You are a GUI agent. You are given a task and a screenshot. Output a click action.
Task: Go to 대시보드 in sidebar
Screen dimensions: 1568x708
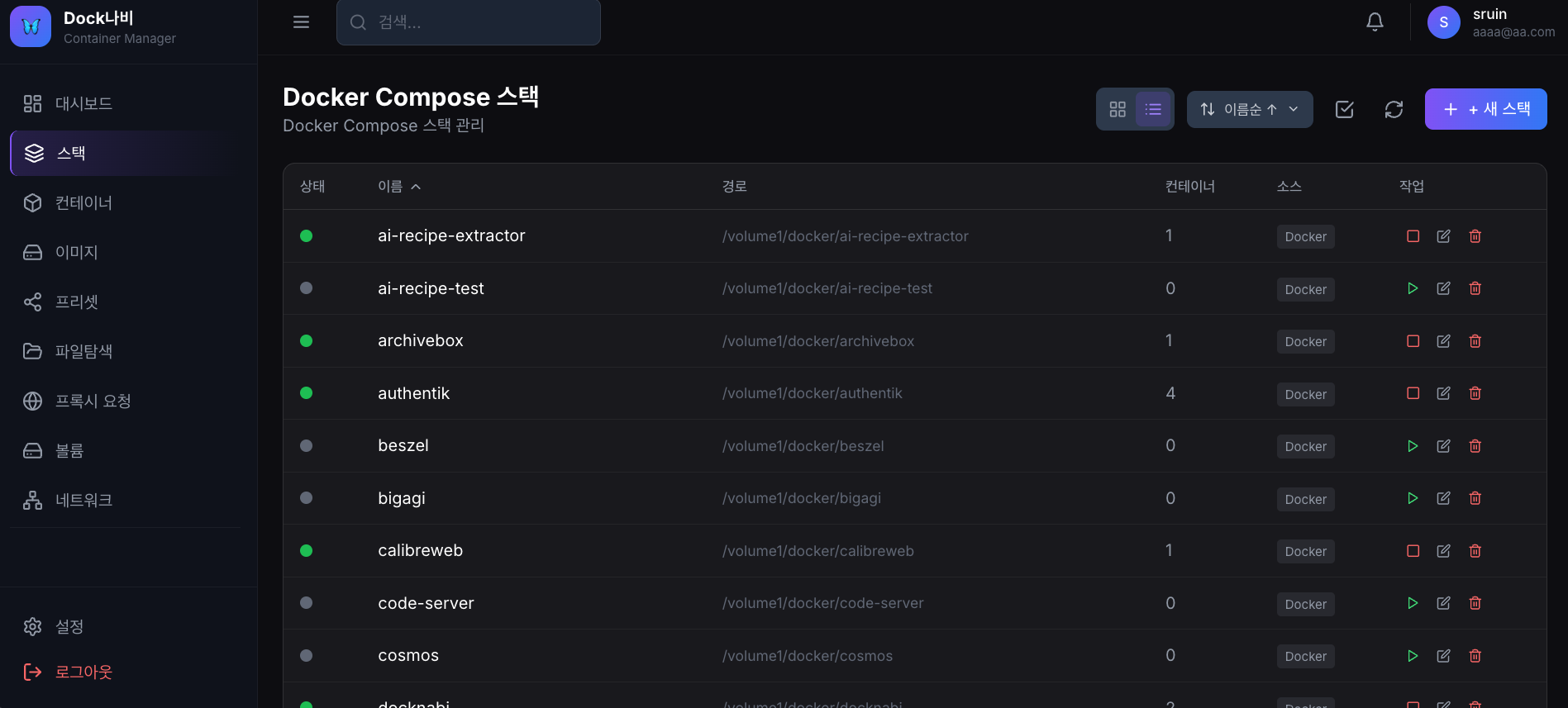pos(83,103)
